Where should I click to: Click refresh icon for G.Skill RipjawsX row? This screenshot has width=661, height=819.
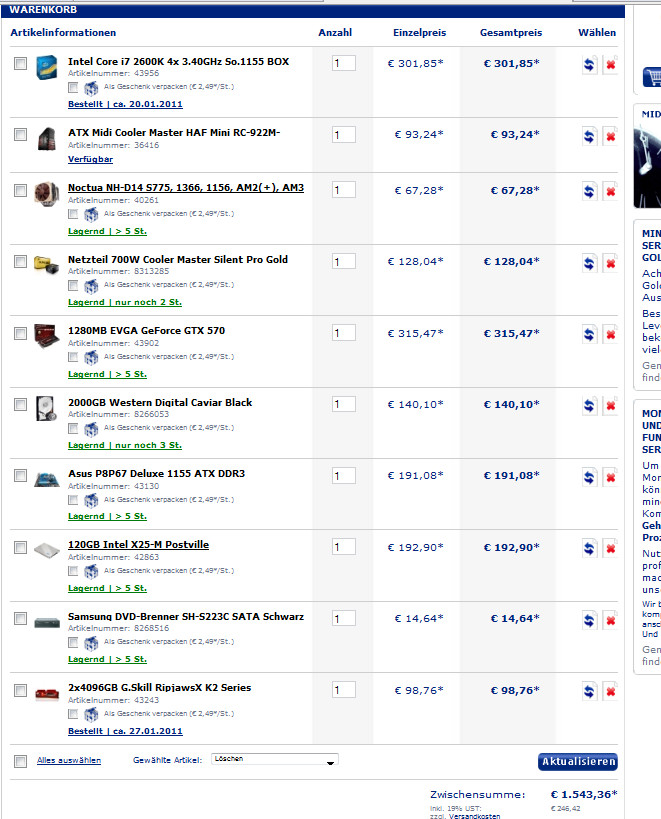pos(589,692)
